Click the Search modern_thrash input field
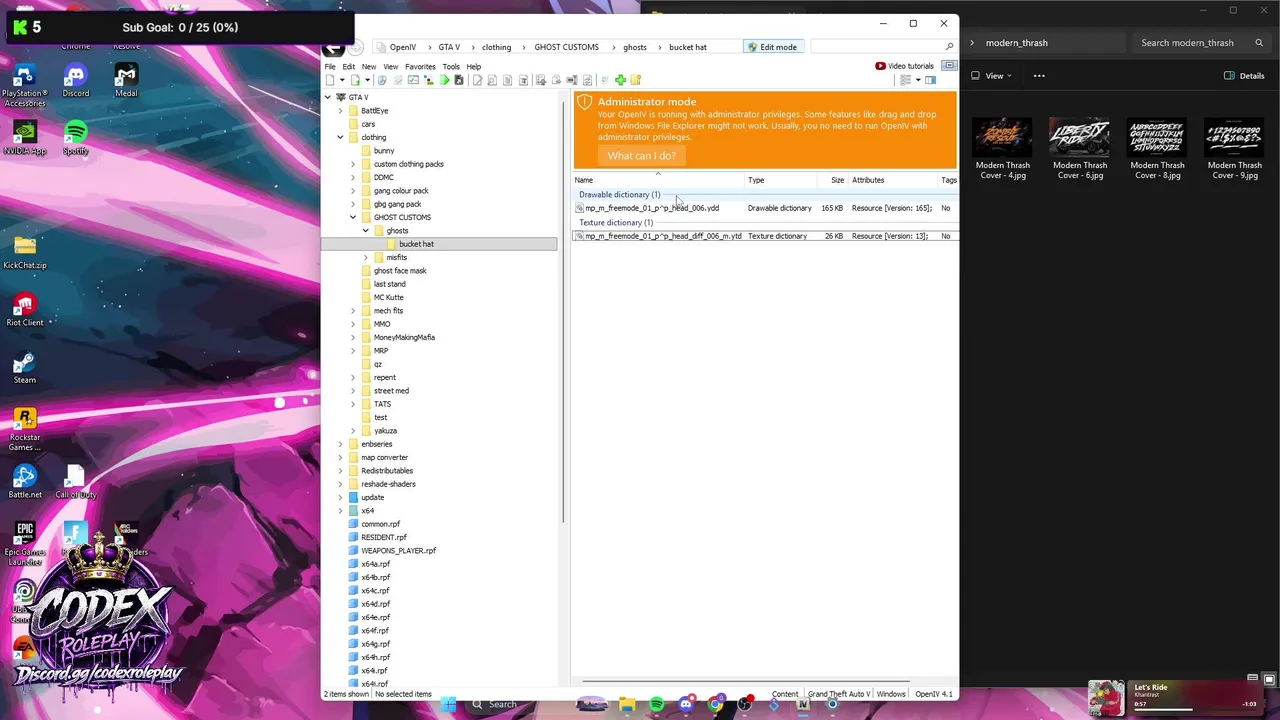Image resolution: width=1280 pixels, height=720 pixels. tap(1203, 43)
